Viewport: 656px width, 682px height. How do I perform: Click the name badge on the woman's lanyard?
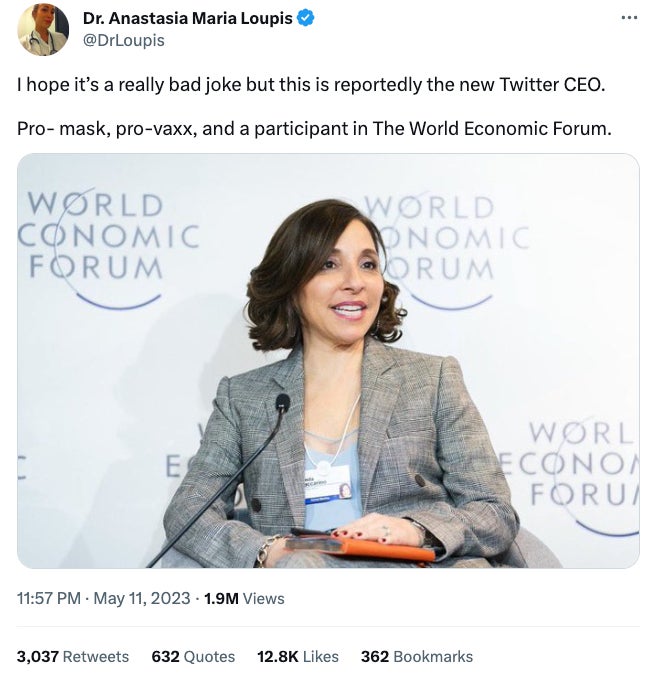coord(327,483)
